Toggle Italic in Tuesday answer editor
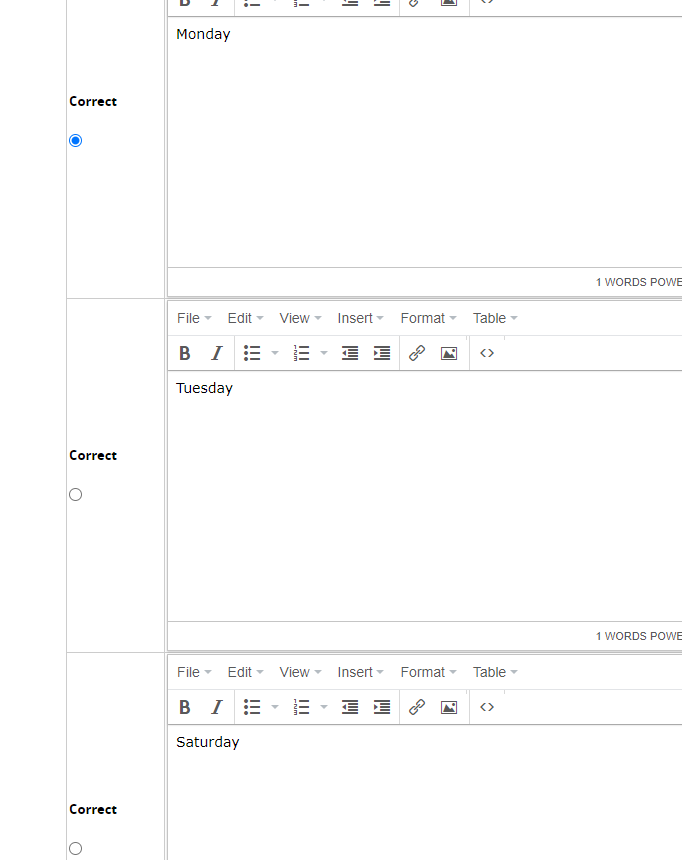 pyautogui.click(x=216, y=353)
